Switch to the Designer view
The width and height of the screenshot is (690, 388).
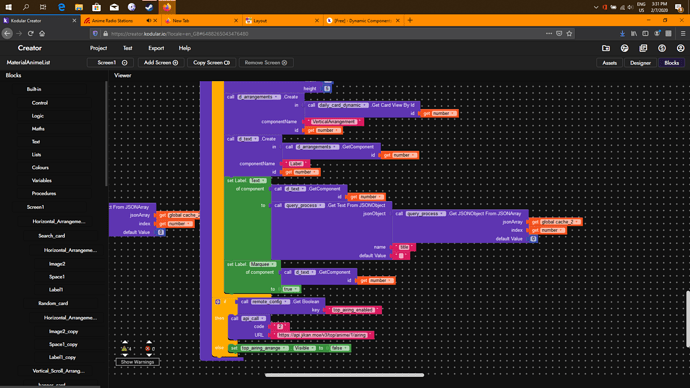tap(640, 63)
